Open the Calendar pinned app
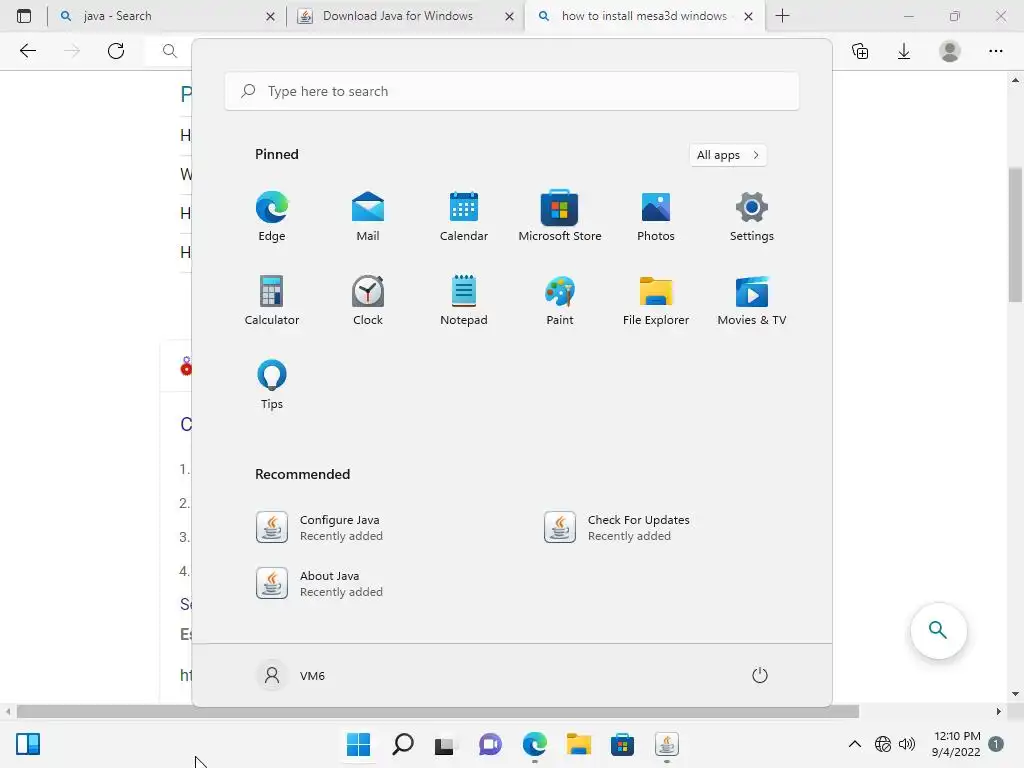Screen dimensions: 1024x768 click(464, 216)
